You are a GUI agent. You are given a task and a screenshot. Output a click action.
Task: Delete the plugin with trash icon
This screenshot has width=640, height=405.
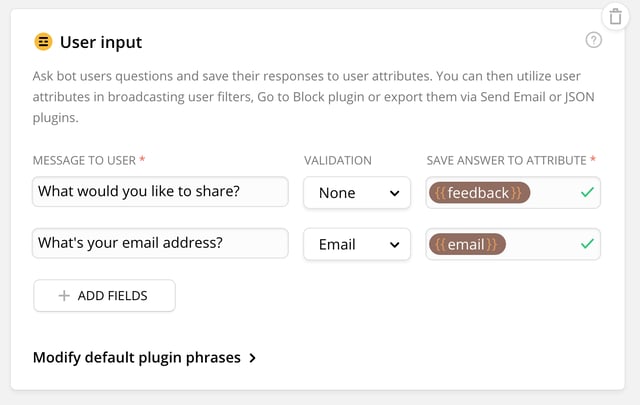(x=615, y=17)
